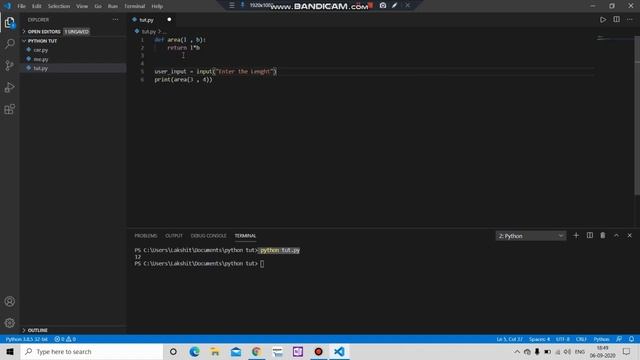Open the Bandicam hamburger menu
Viewport: 640px width, 360px height.
232,6
